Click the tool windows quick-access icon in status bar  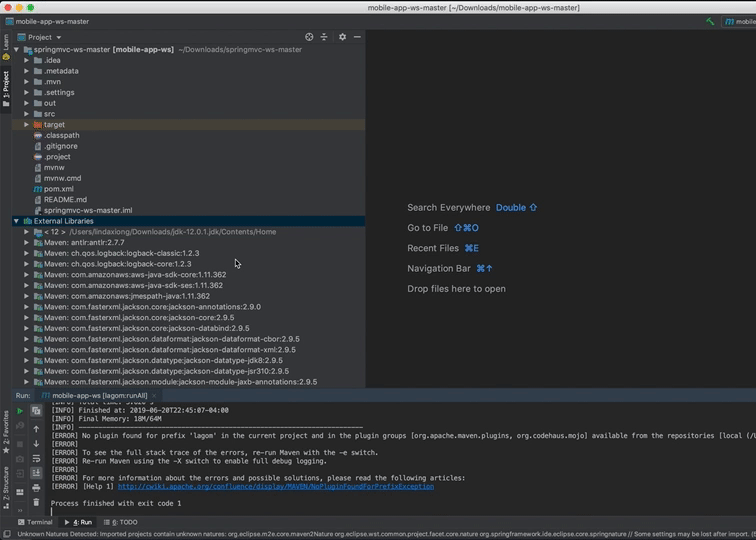point(7,534)
